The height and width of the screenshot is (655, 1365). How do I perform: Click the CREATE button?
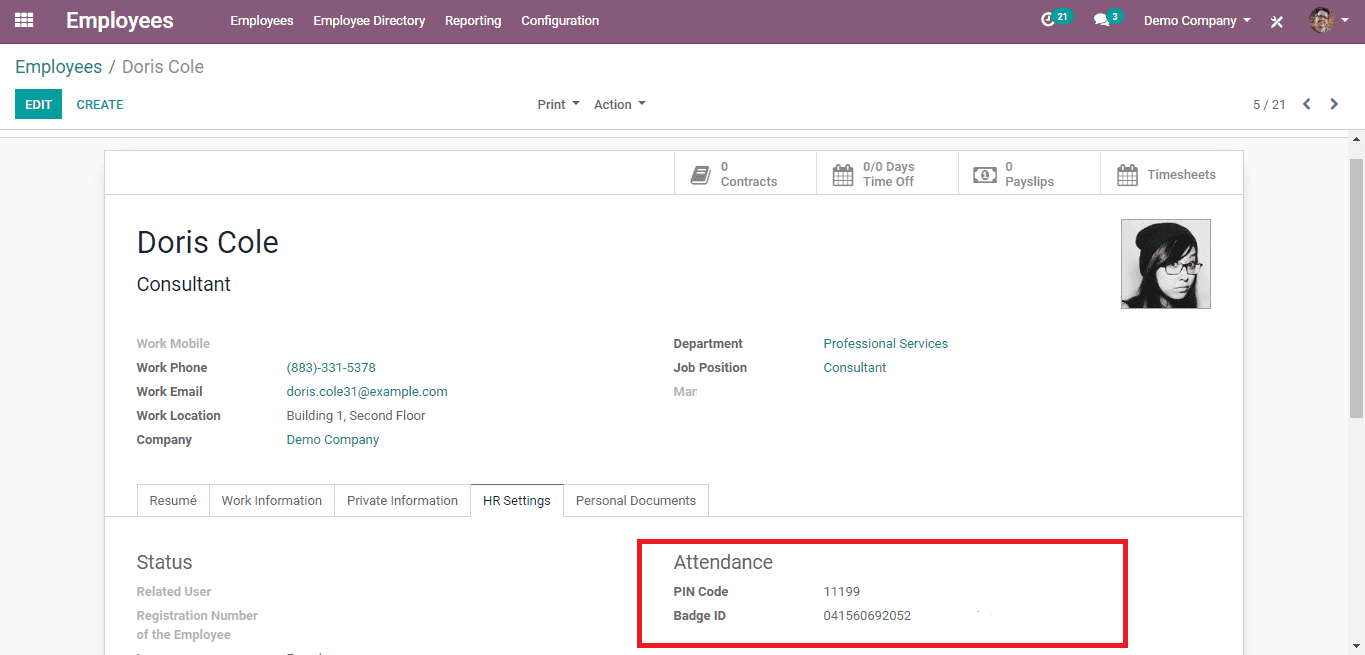(100, 104)
